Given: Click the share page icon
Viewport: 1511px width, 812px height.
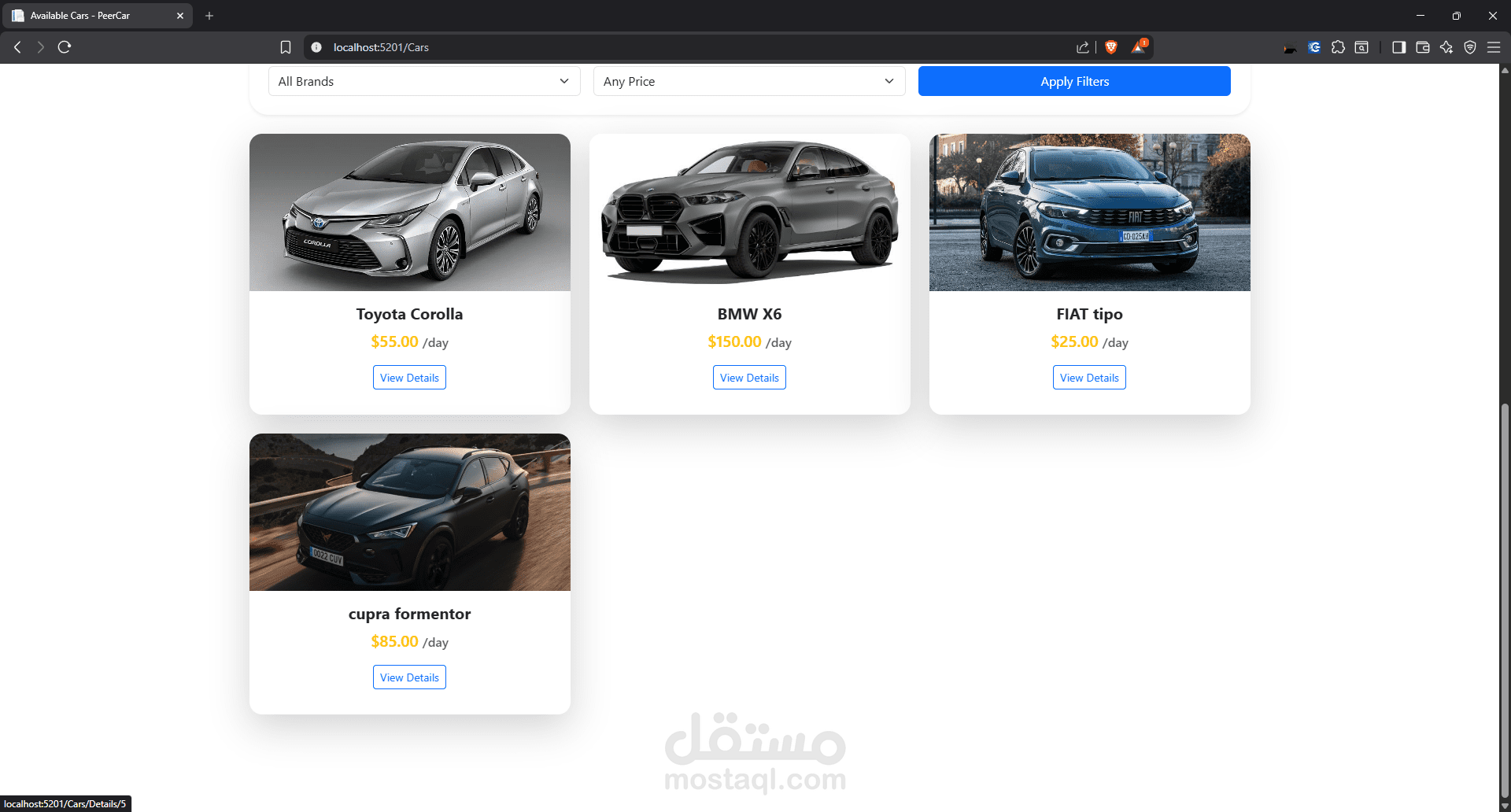Looking at the screenshot, I should click(x=1083, y=47).
